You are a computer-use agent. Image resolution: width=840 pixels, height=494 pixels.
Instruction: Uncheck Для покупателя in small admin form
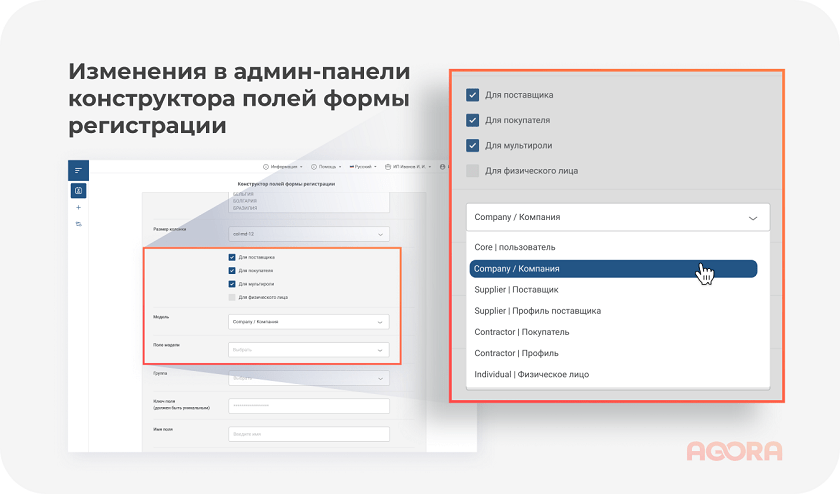[232, 271]
